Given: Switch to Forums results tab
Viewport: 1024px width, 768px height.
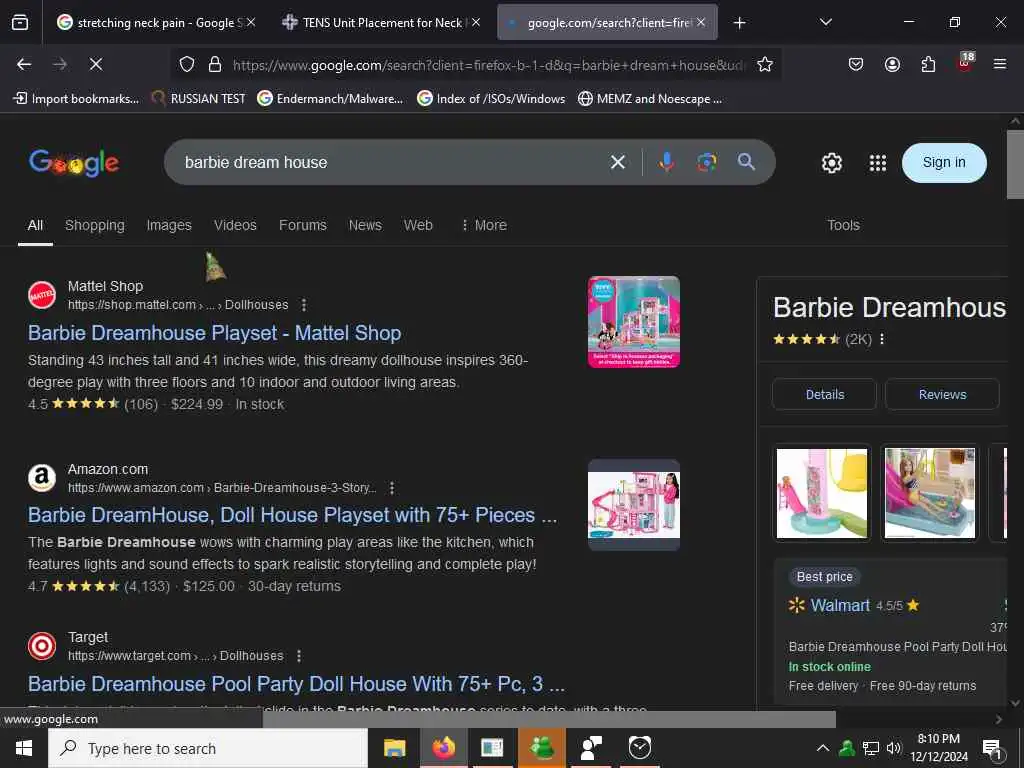Looking at the screenshot, I should [302, 225].
